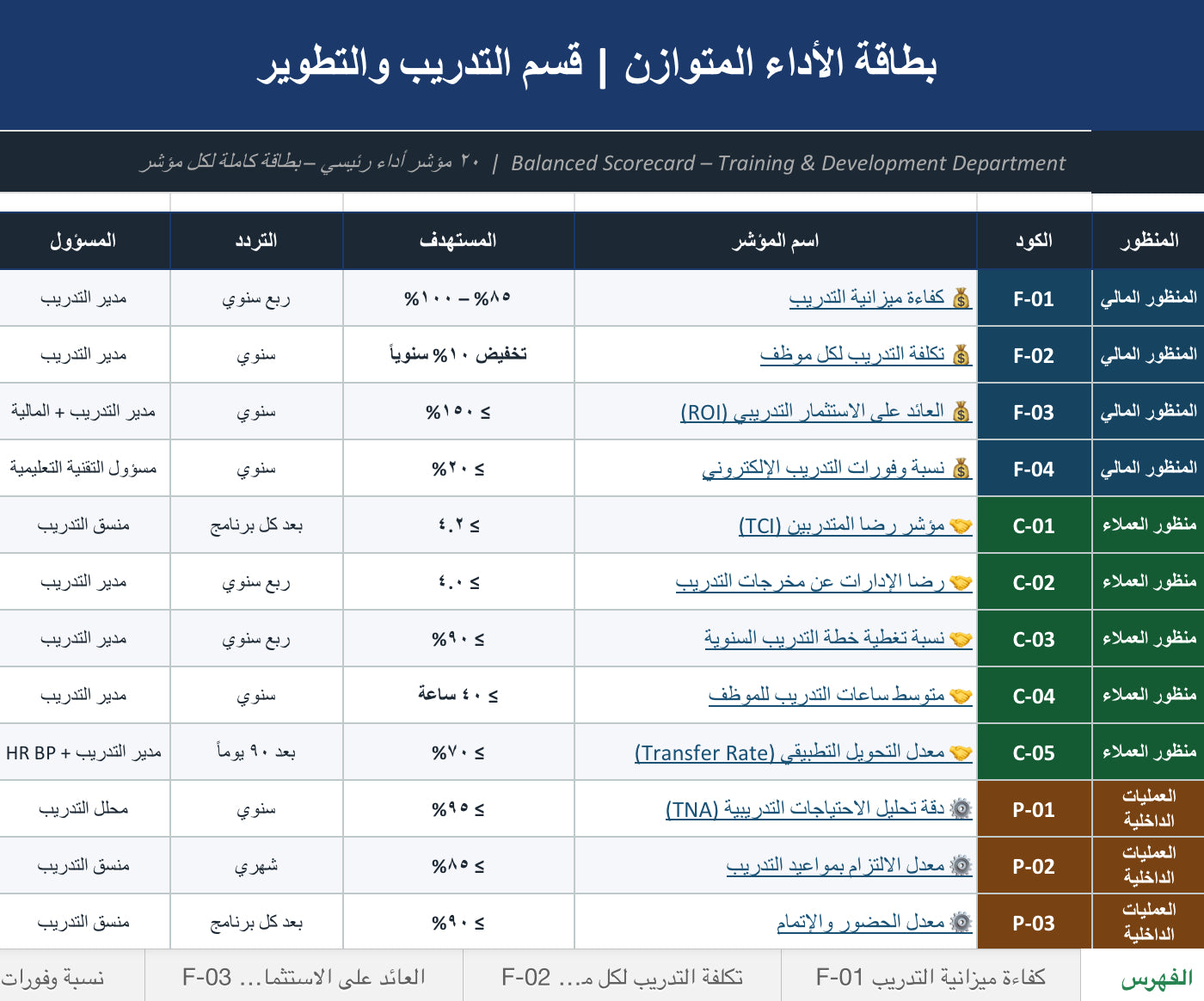Select the P-03 code cell
Viewport: 1204px width, 1001px height.
click(x=1034, y=922)
